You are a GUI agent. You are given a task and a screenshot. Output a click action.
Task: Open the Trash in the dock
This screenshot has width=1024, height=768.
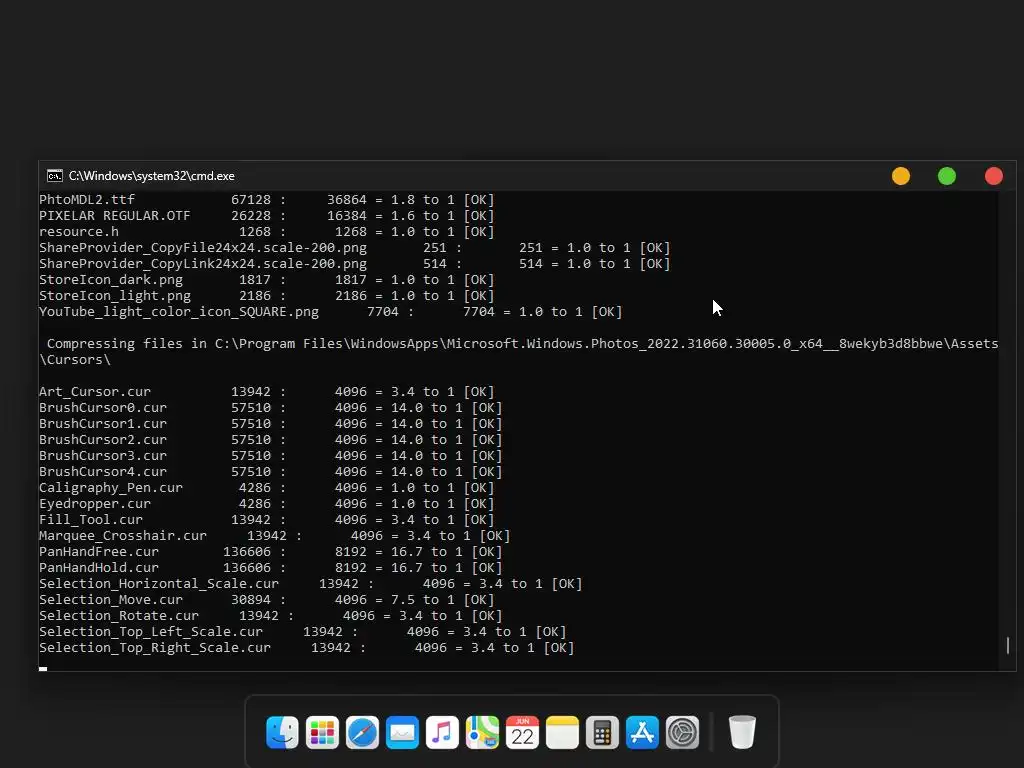pyautogui.click(x=742, y=732)
